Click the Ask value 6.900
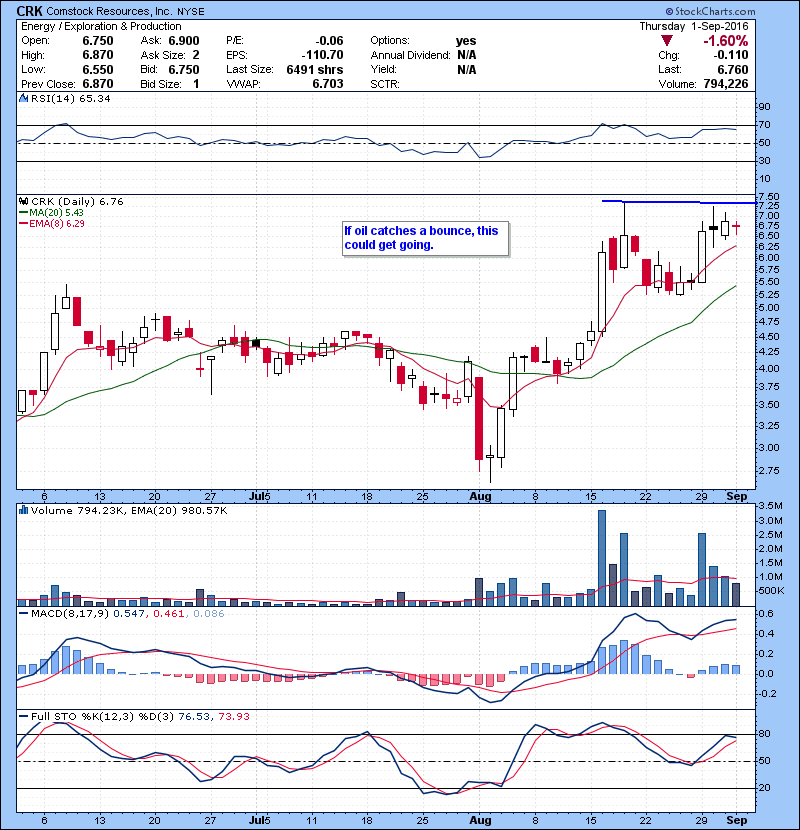This screenshot has height=830, width=800. [x=184, y=41]
